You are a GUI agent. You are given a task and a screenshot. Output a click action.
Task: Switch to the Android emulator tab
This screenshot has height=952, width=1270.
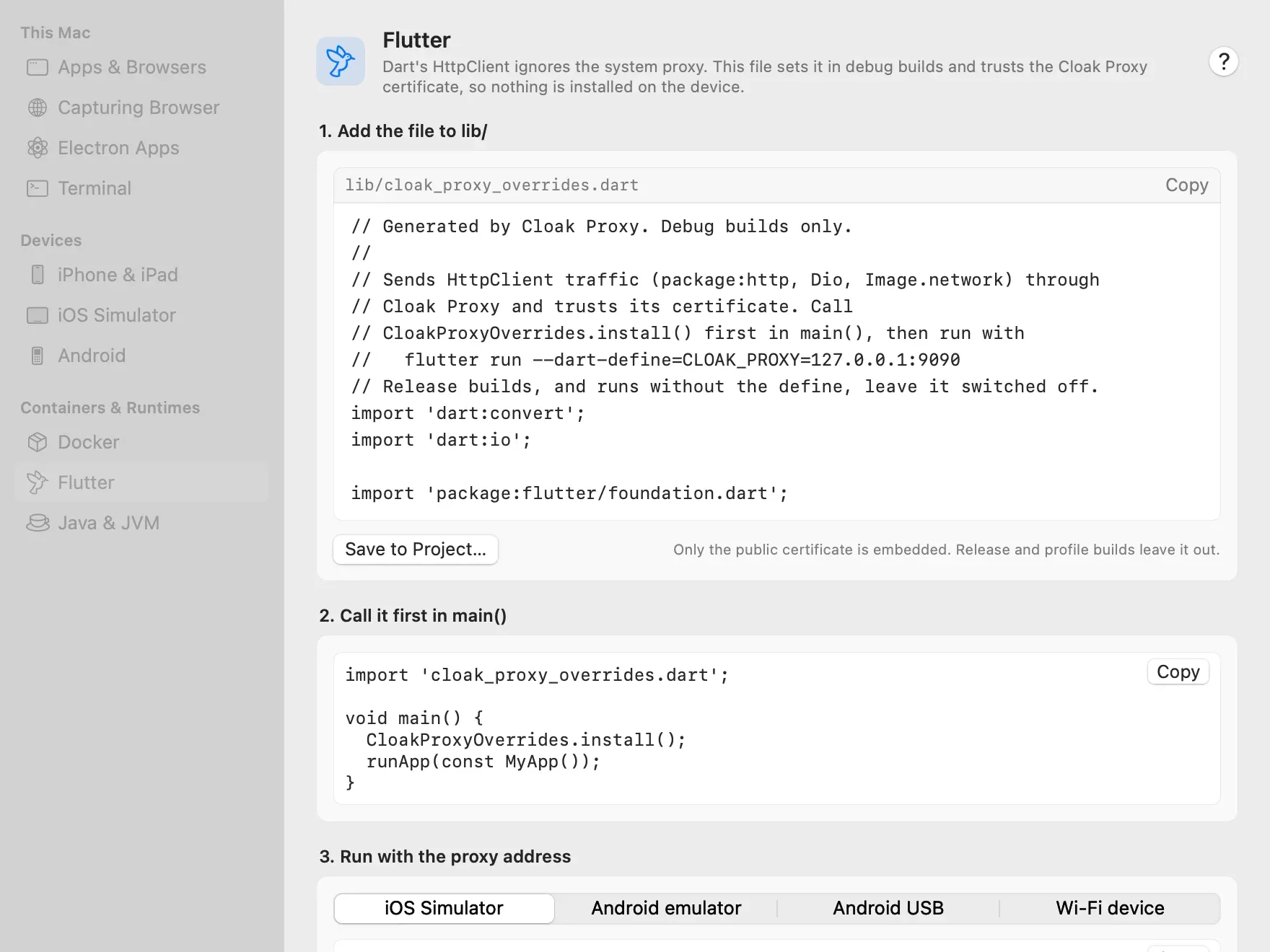(x=666, y=908)
